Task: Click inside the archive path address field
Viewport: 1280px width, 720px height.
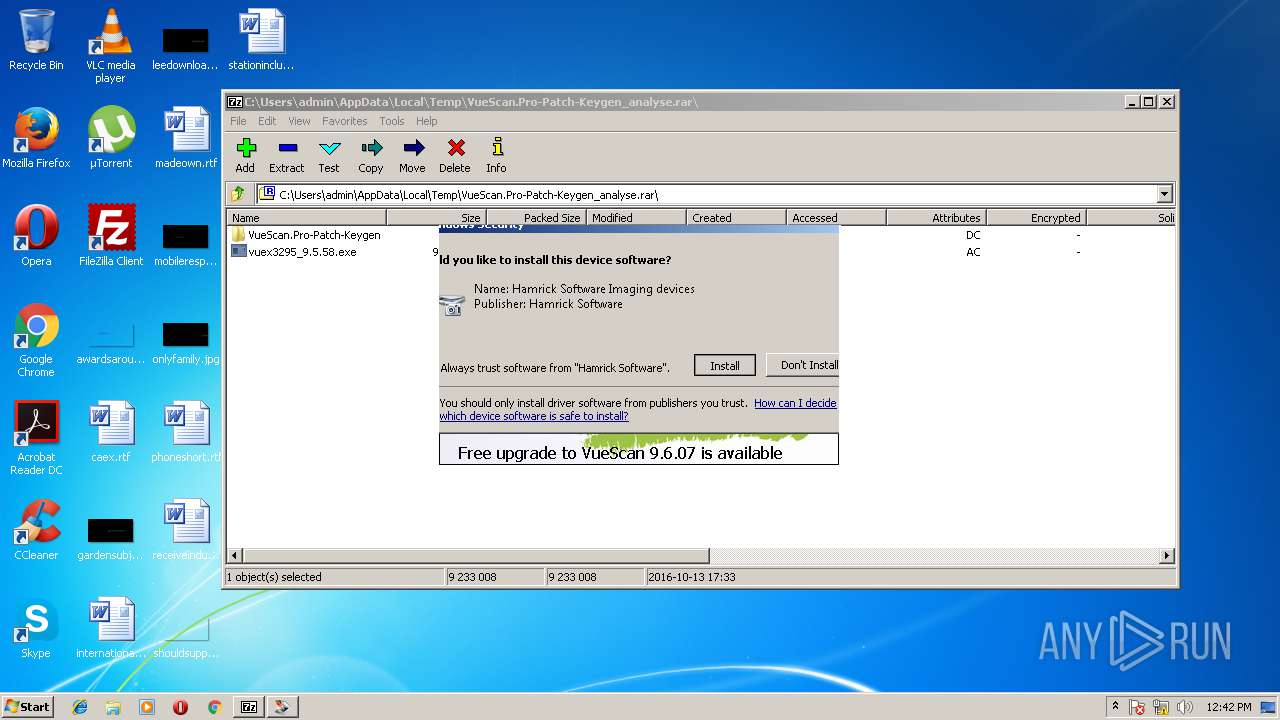Action: coord(707,194)
